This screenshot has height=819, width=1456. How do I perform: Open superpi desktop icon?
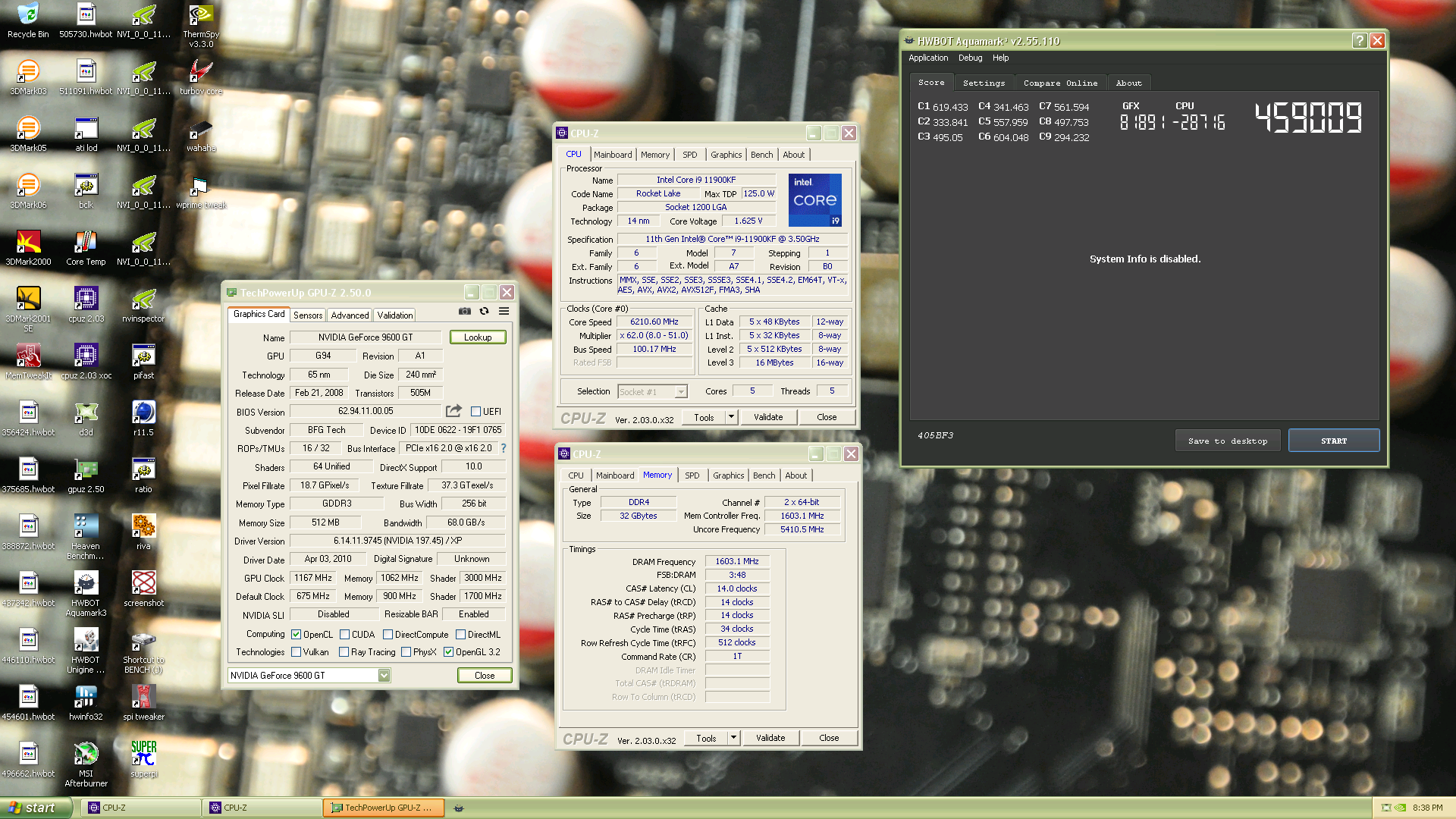(x=143, y=760)
